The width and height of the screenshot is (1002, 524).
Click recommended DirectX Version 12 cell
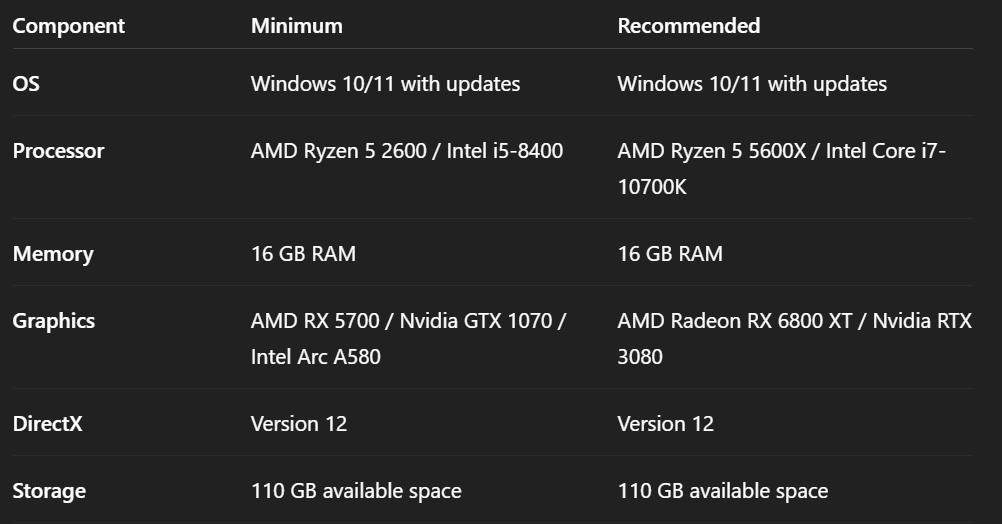tap(666, 424)
